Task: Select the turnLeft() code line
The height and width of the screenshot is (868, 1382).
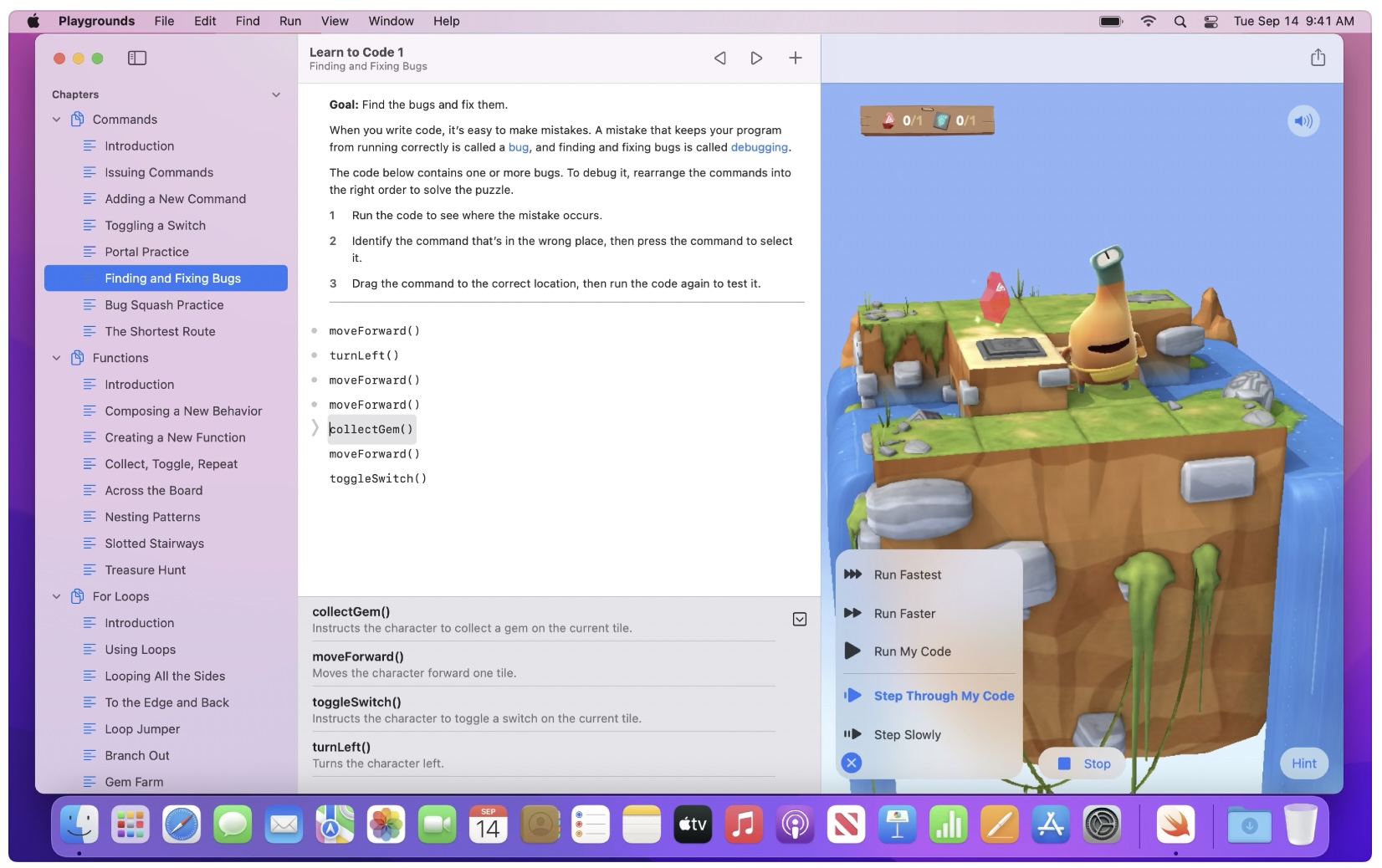Action: (x=364, y=355)
